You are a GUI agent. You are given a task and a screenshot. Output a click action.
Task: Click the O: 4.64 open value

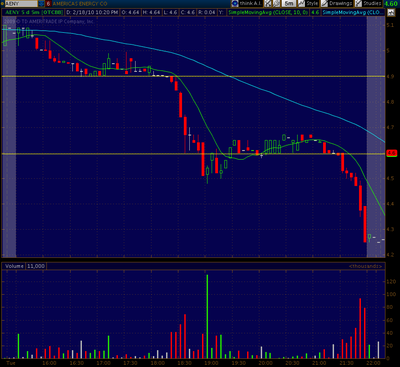click(130, 12)
